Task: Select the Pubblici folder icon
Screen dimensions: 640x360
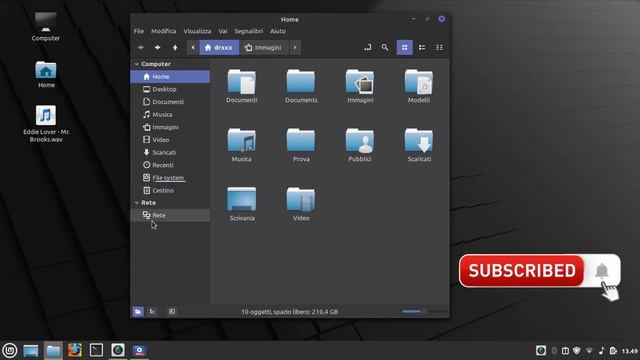Action: click(360, 141)
